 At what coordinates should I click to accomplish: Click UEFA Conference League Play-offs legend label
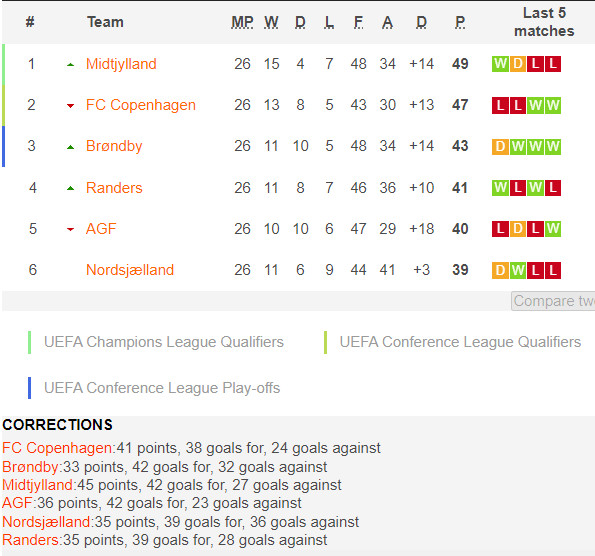point(162,388)
